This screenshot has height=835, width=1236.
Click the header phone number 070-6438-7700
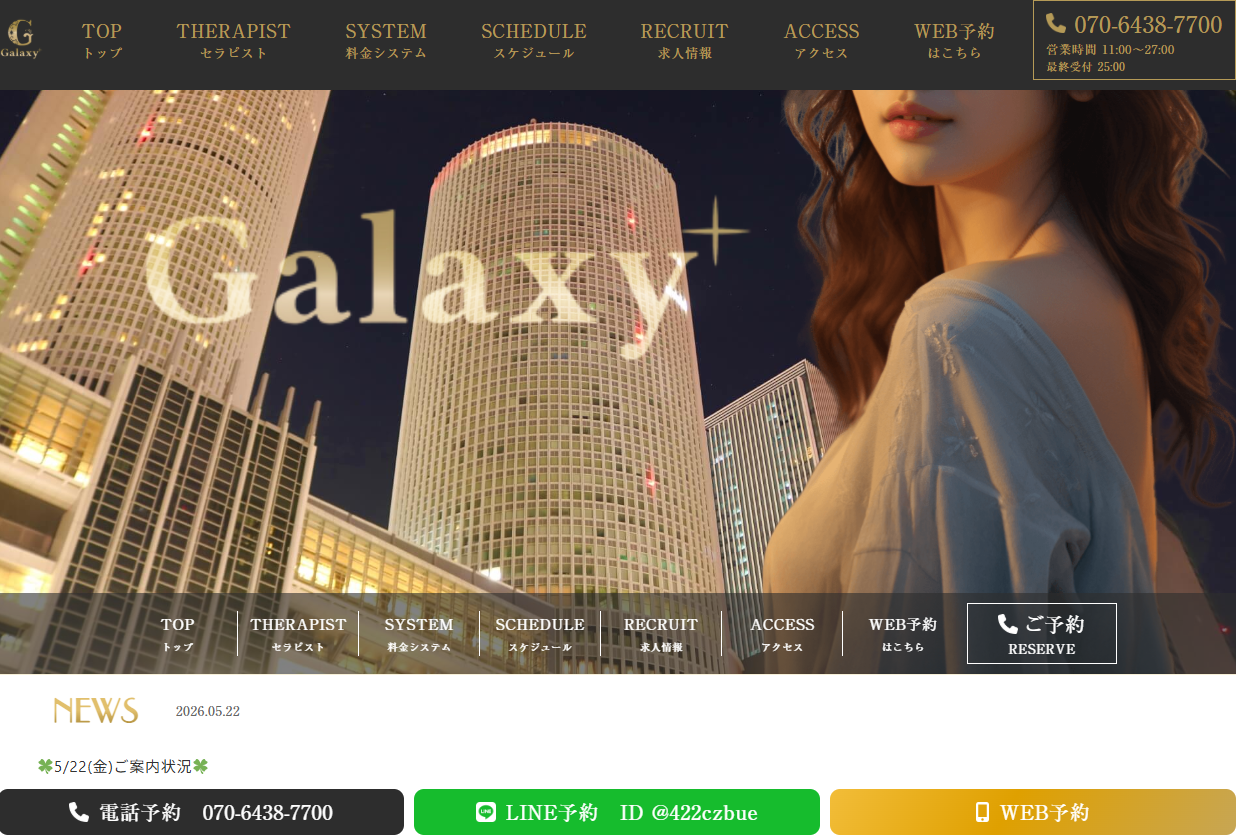click(x=1148, y=24)
